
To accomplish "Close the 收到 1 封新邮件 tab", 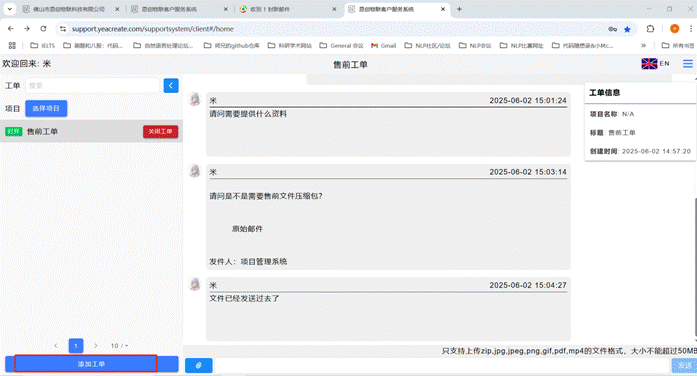I will point(334,9).
